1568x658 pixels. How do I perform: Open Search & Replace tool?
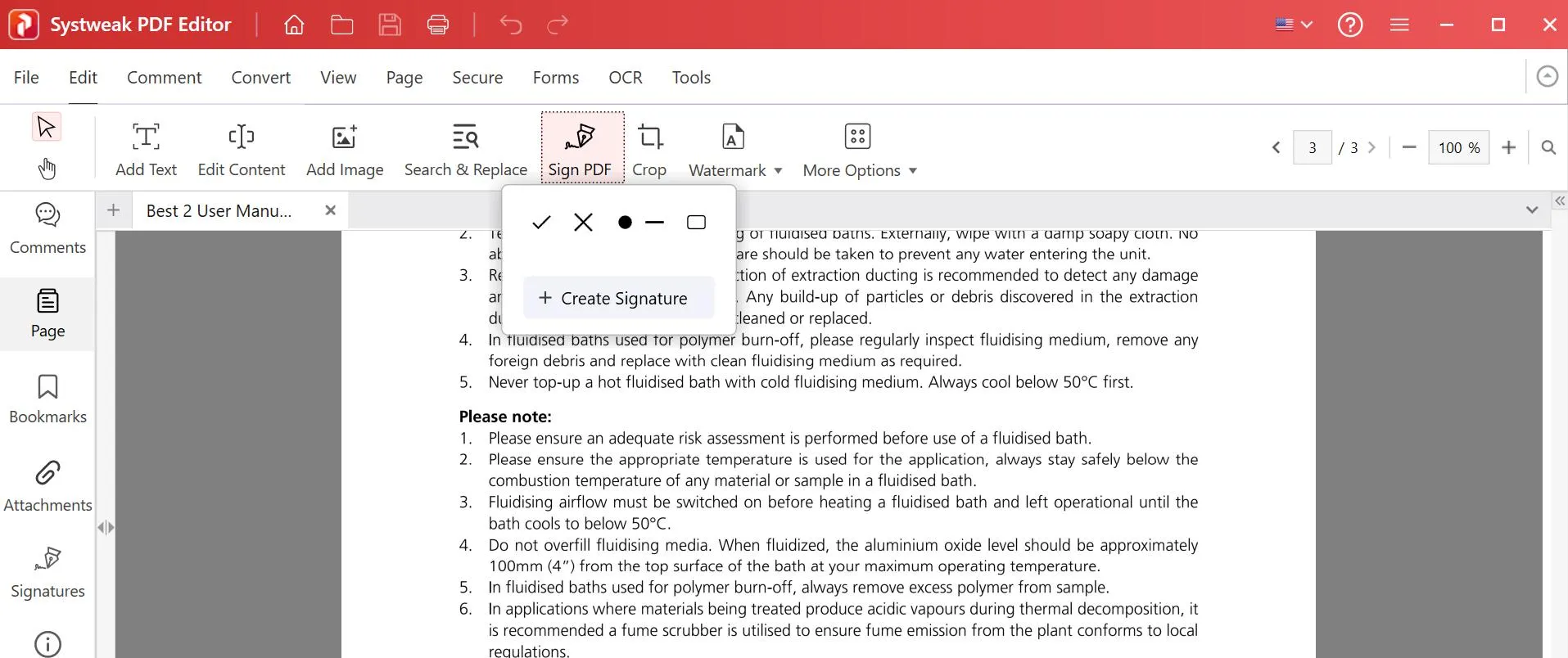click(466, 150)
